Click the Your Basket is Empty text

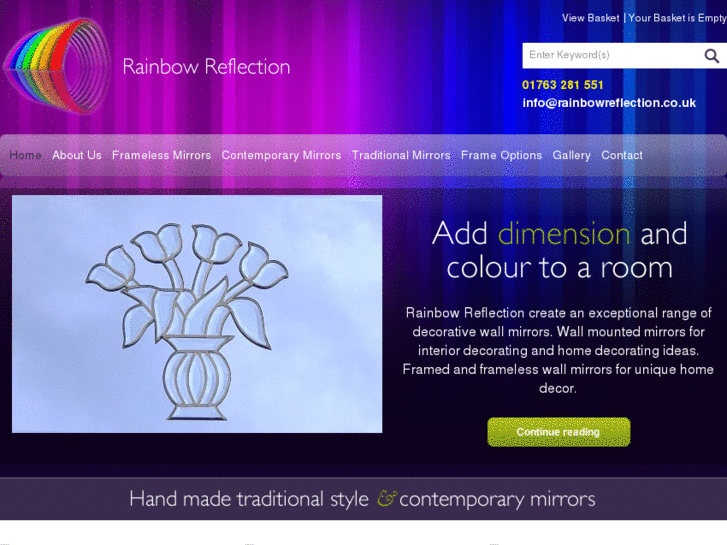coord(677,18)
